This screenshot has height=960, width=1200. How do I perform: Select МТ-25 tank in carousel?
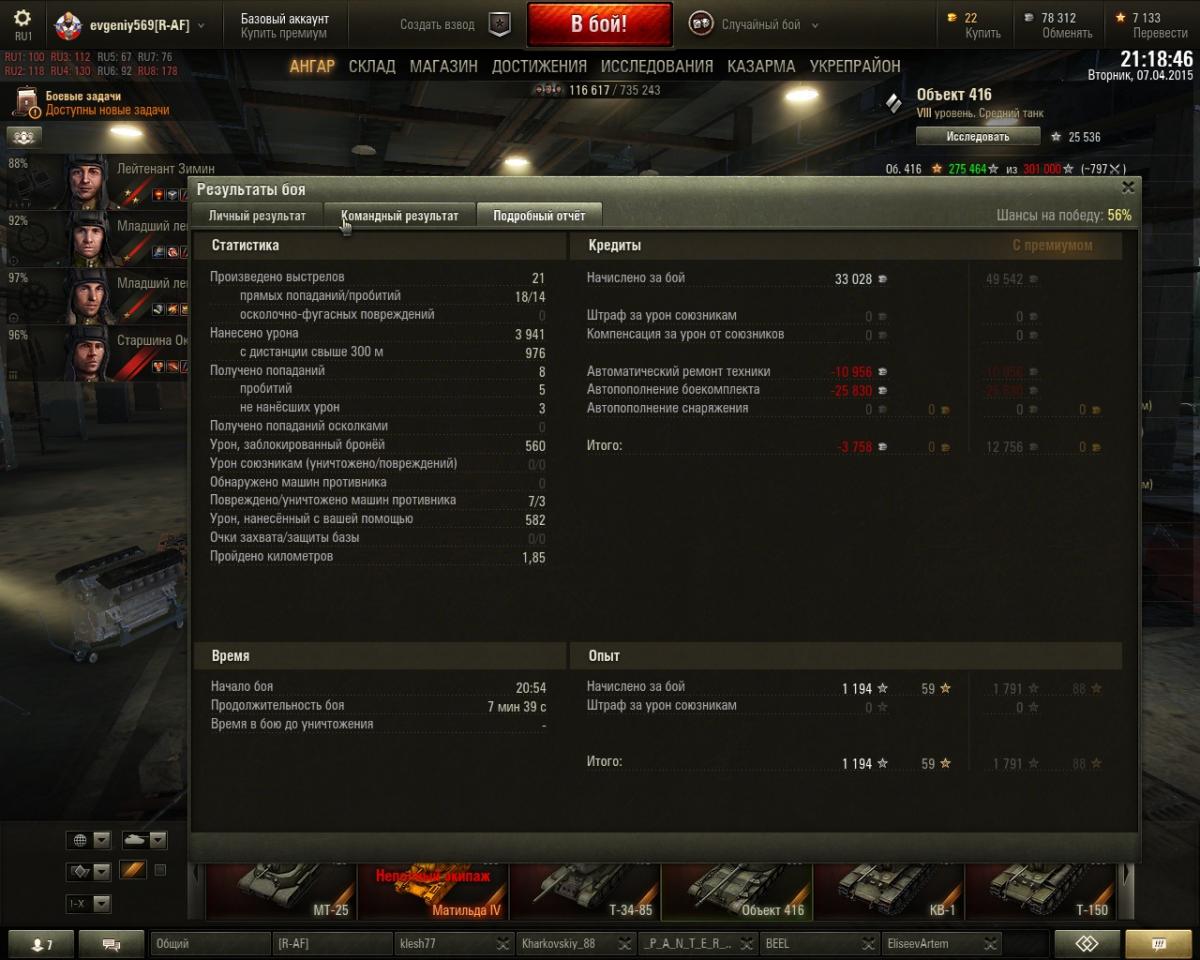pyautogui.click(x=281, y=890)
